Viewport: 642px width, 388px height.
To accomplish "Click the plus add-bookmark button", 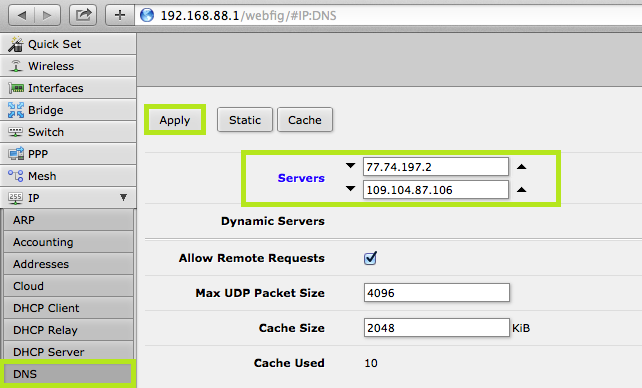I will tap(120, 15).
